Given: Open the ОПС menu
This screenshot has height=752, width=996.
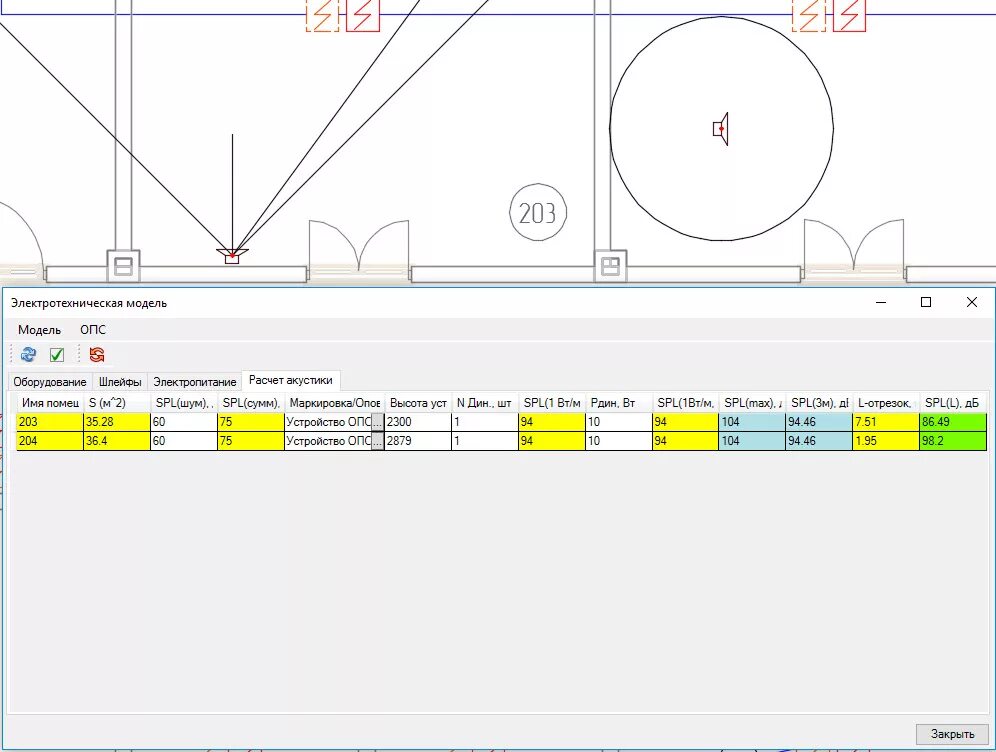Looking at the screenshot, I should click(93, 330).
